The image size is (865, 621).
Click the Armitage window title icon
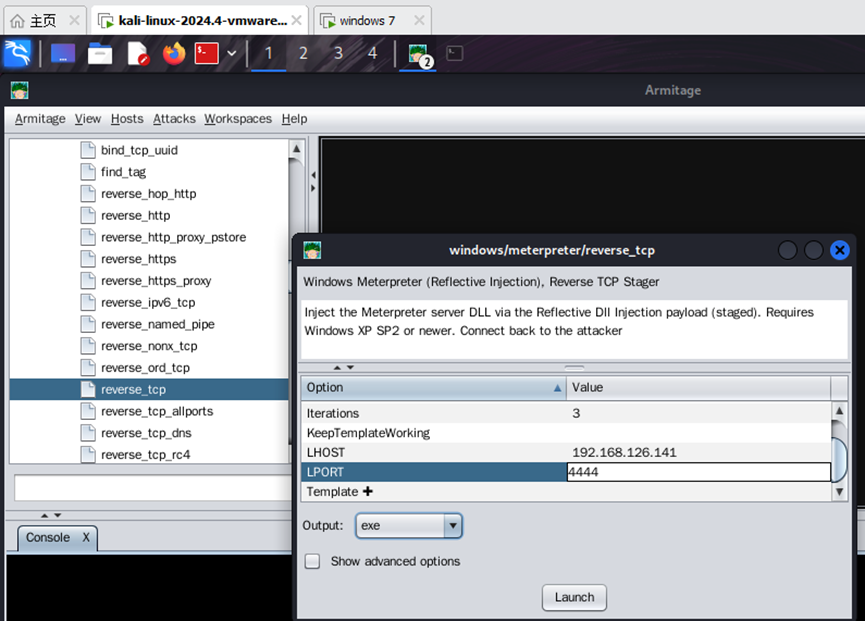tap(20, 90)
